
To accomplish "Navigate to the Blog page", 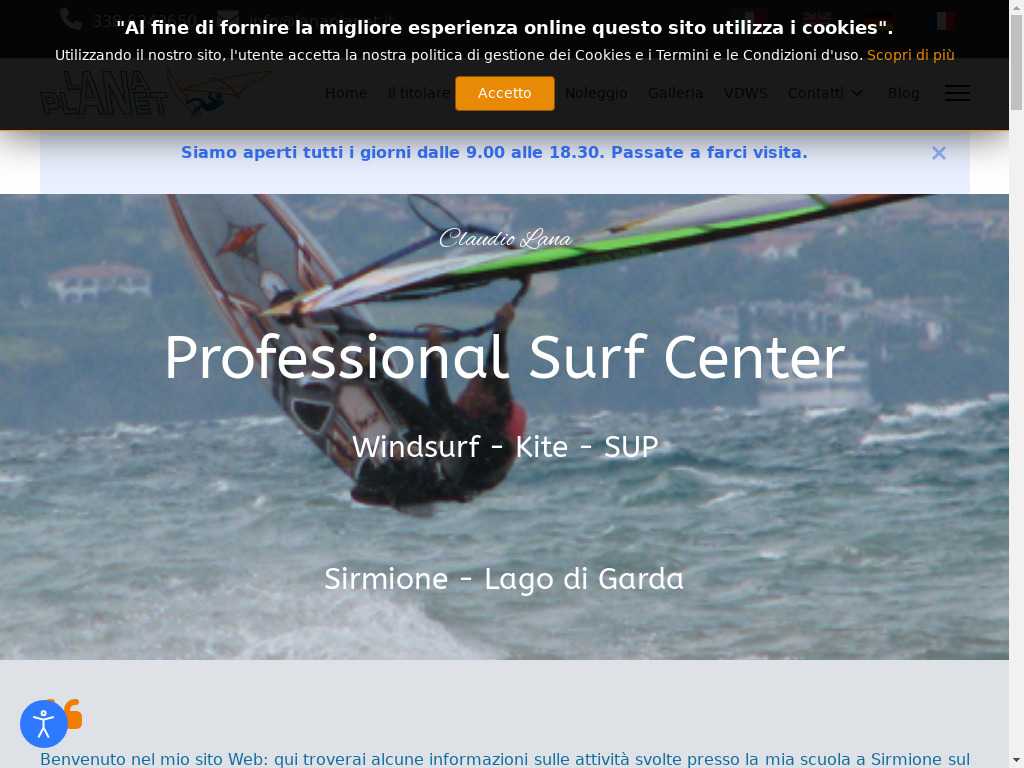I will pos(903,93).
